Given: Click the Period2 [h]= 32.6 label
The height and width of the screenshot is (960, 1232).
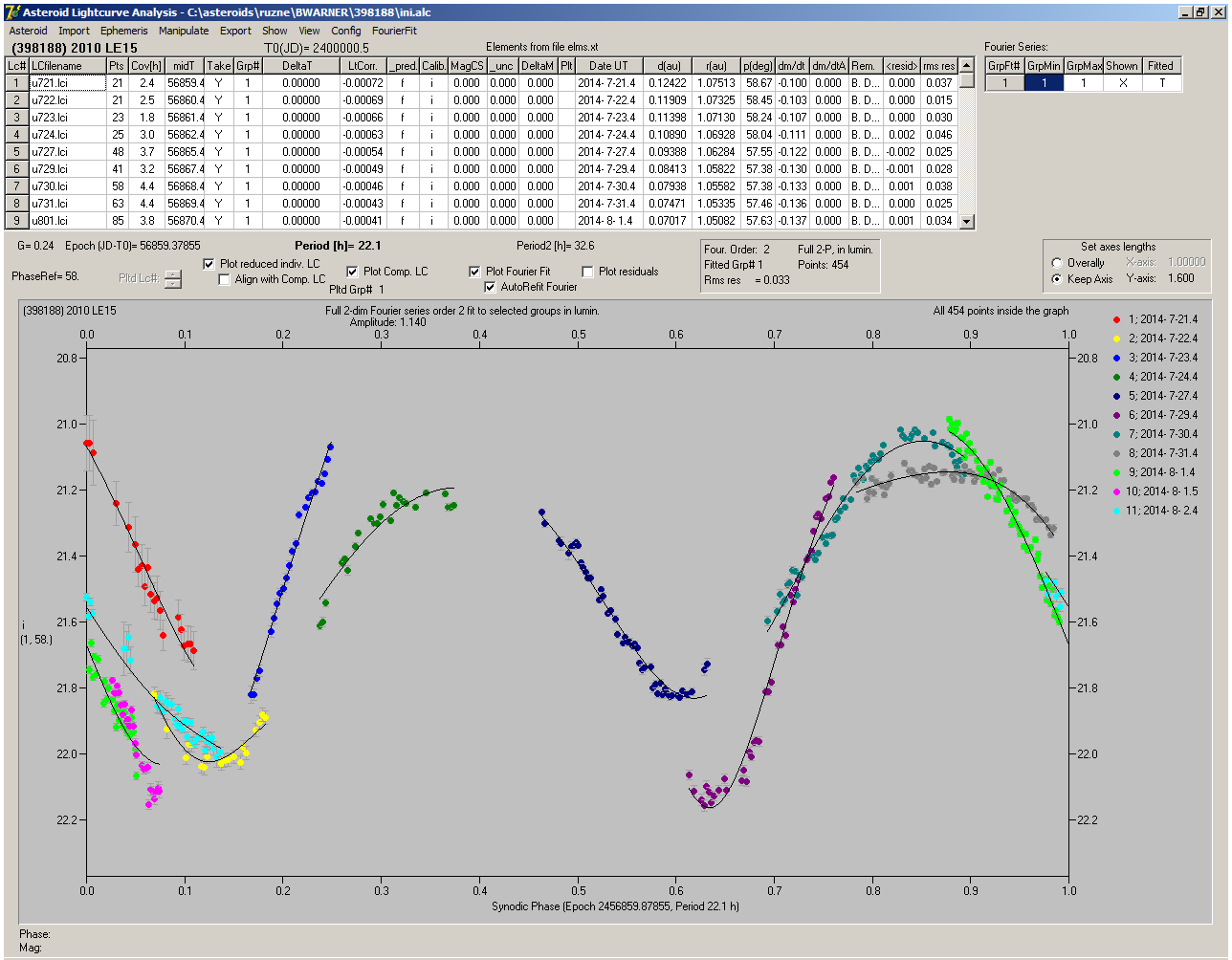Looking at the screenshot, I should click(556, 245).
